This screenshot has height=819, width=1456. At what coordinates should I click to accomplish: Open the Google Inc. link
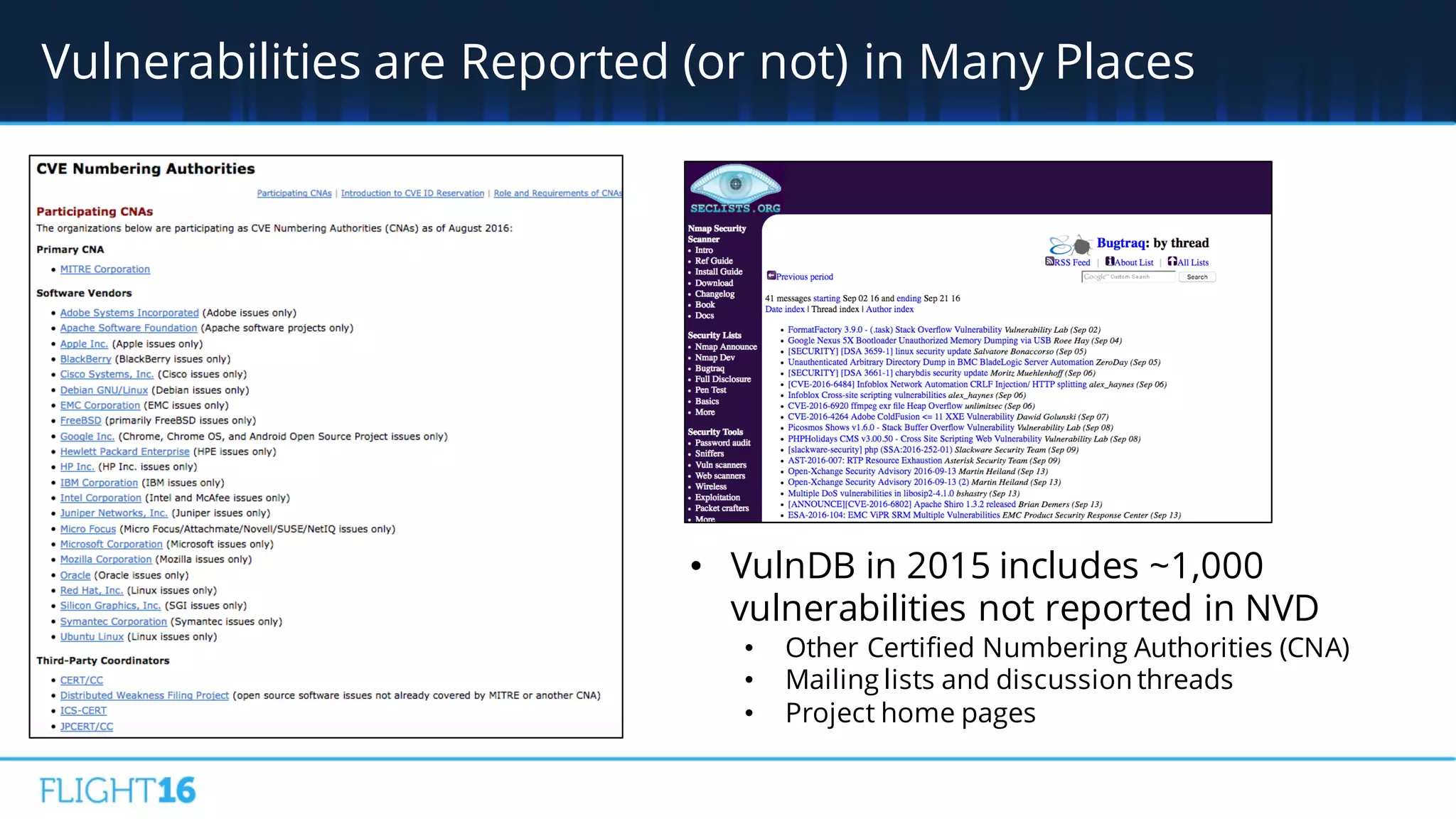[87, 437]
